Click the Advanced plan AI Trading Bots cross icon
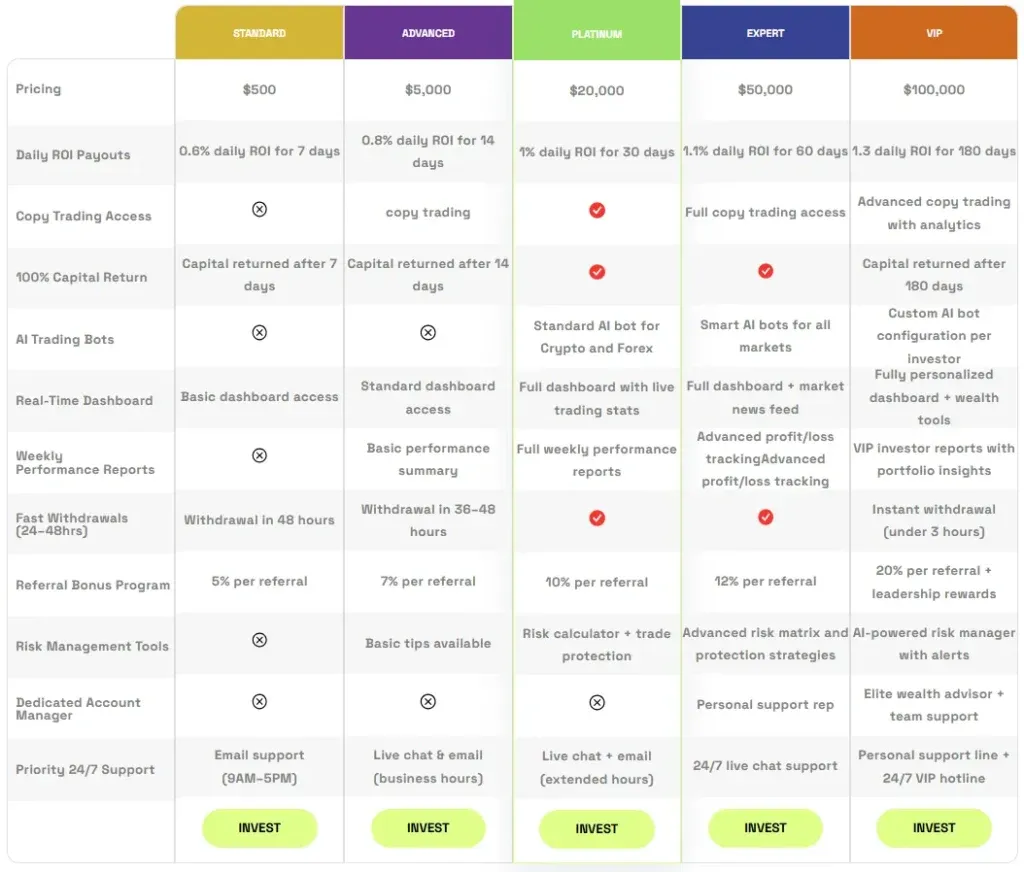 (x=428, y=332)
